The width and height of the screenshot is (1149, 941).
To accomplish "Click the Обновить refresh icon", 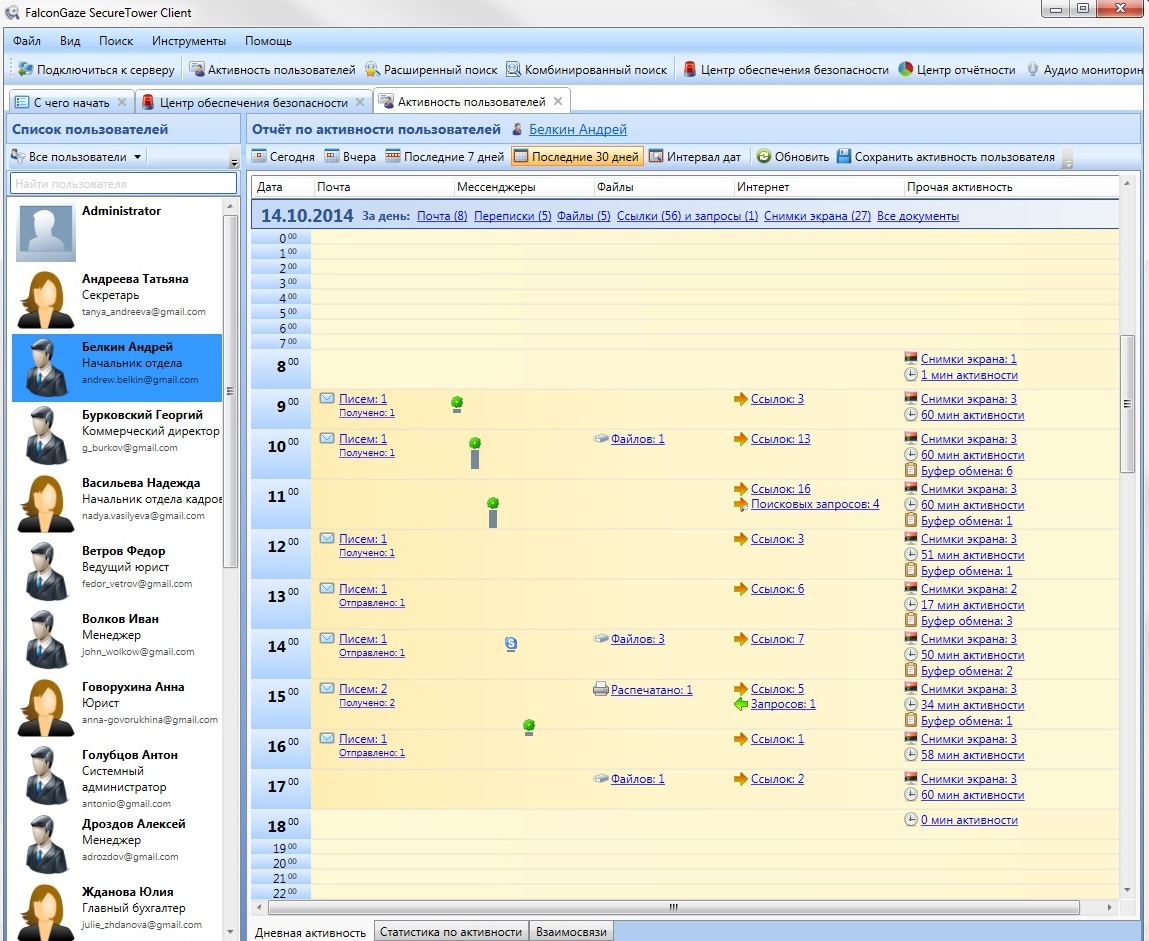I will (763, 157).
